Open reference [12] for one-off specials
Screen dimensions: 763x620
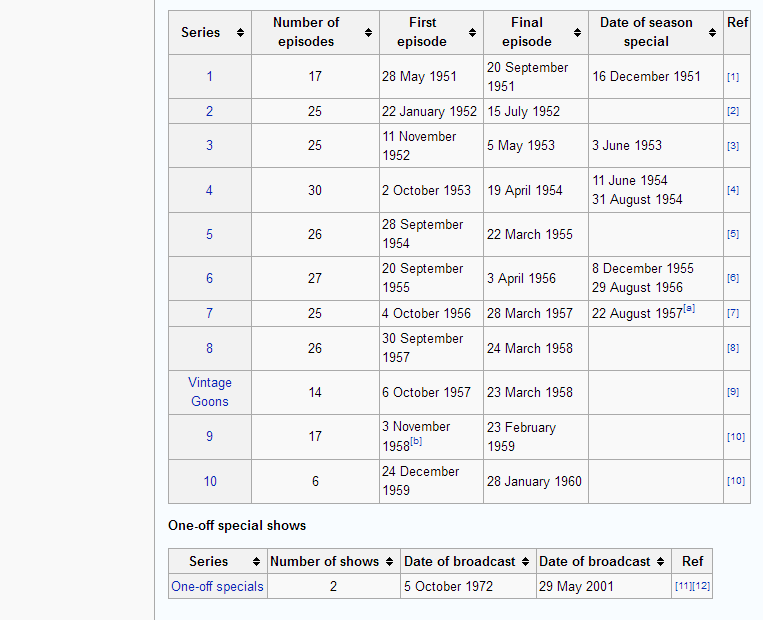click(702, 587)
